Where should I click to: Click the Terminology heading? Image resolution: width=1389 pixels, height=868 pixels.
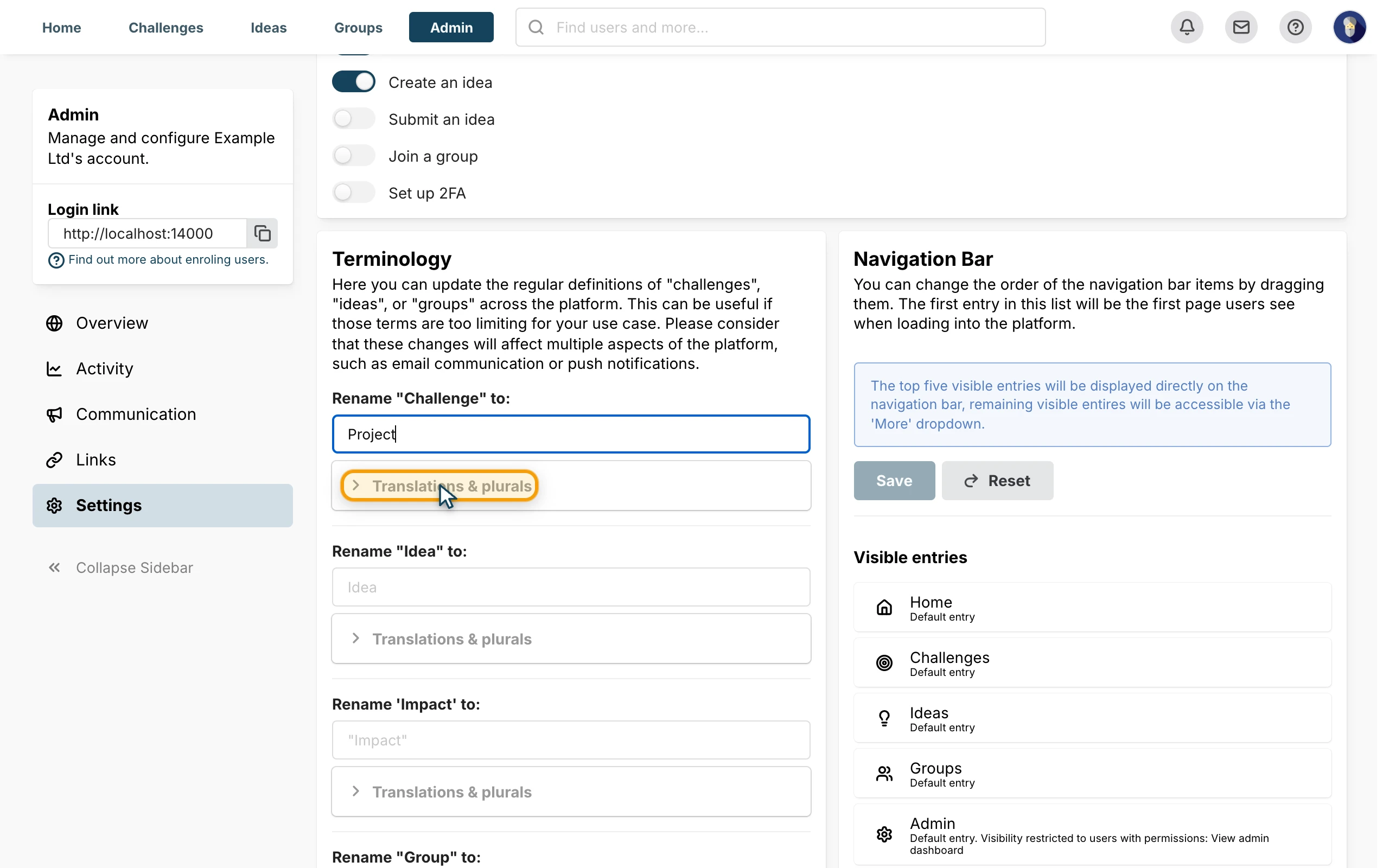[392, 259]
